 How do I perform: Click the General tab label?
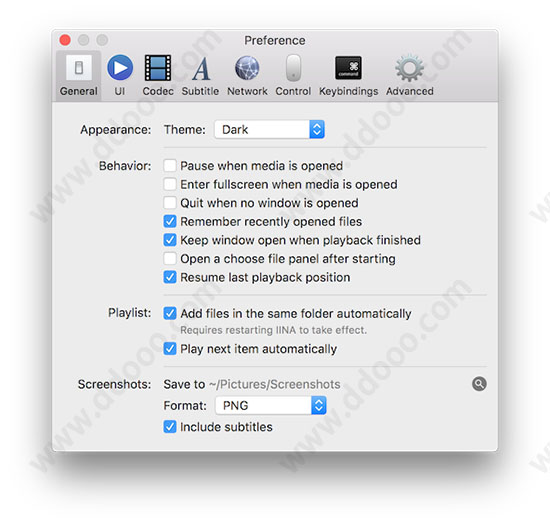[79, 91]
